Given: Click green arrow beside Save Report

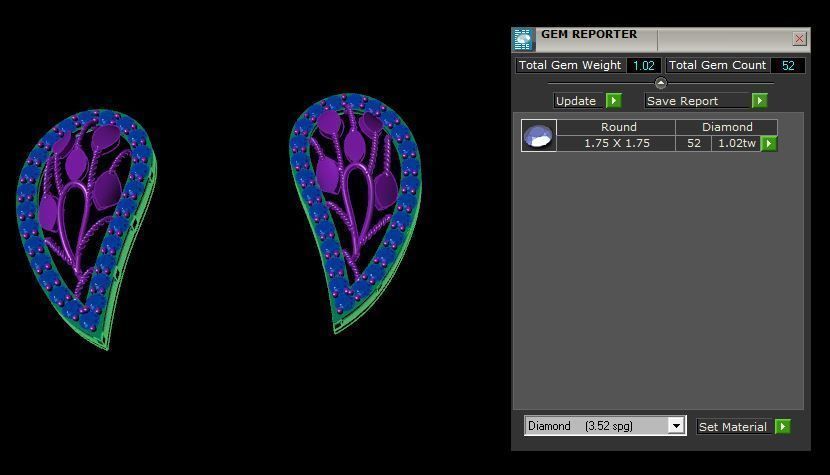Looking at the screenshot, I should 759,101.
